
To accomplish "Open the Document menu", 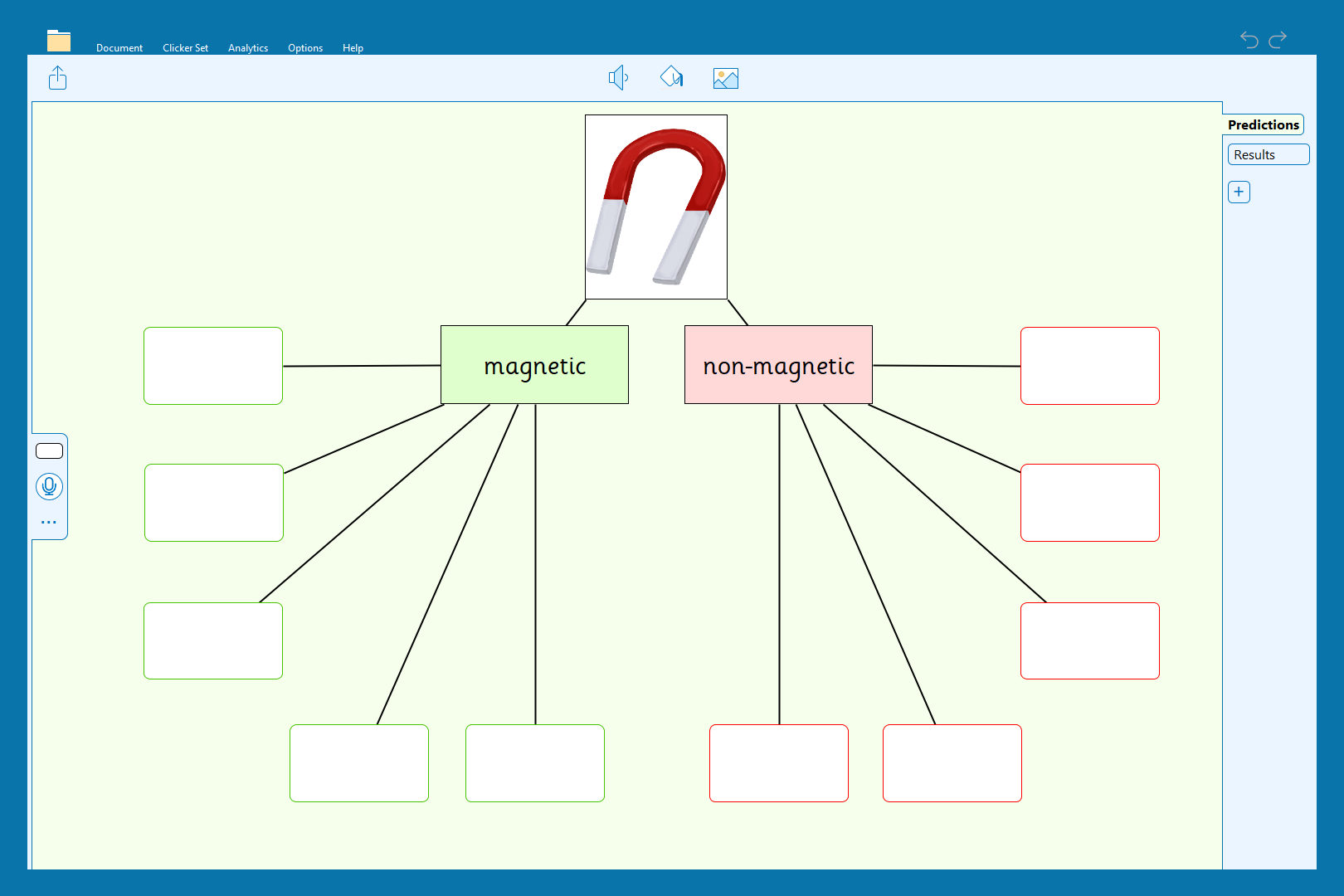I will tap(119, 48).
